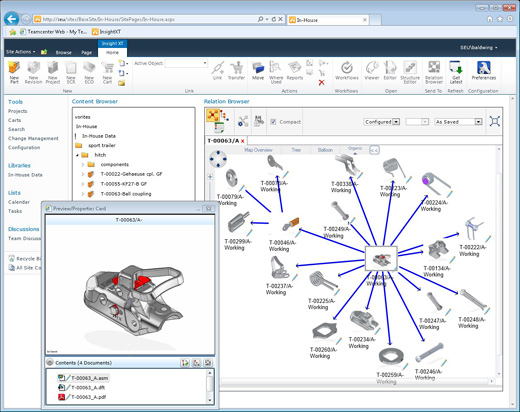The height and width of the screenshot is (412, 520).
Task: Open the Relation Browser ribbon icon
Action: click(x=434, y=72)
